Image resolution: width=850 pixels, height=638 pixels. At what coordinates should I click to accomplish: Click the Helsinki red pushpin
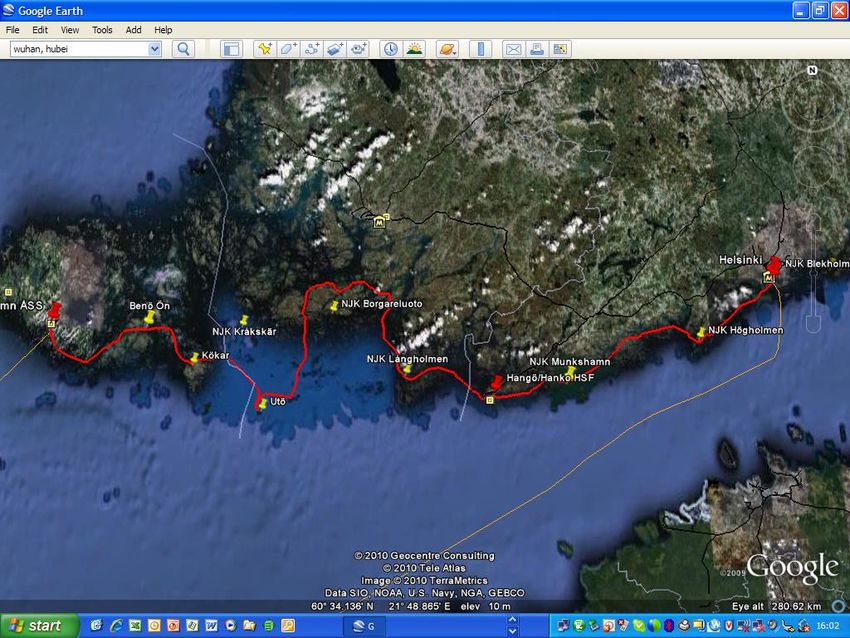click(773, 266)
